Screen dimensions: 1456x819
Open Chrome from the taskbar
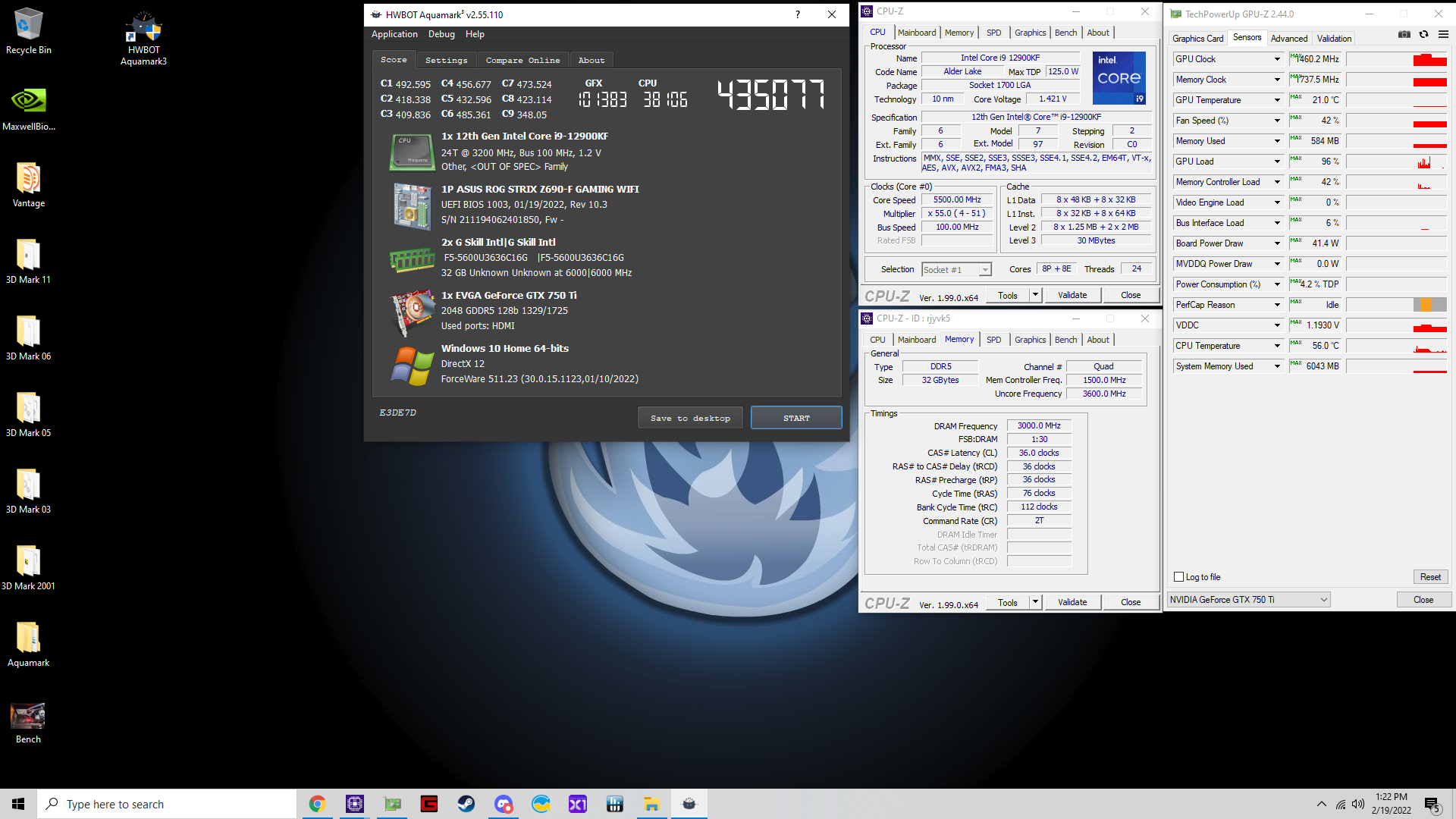pyautogui.click(x=317, y=804)
